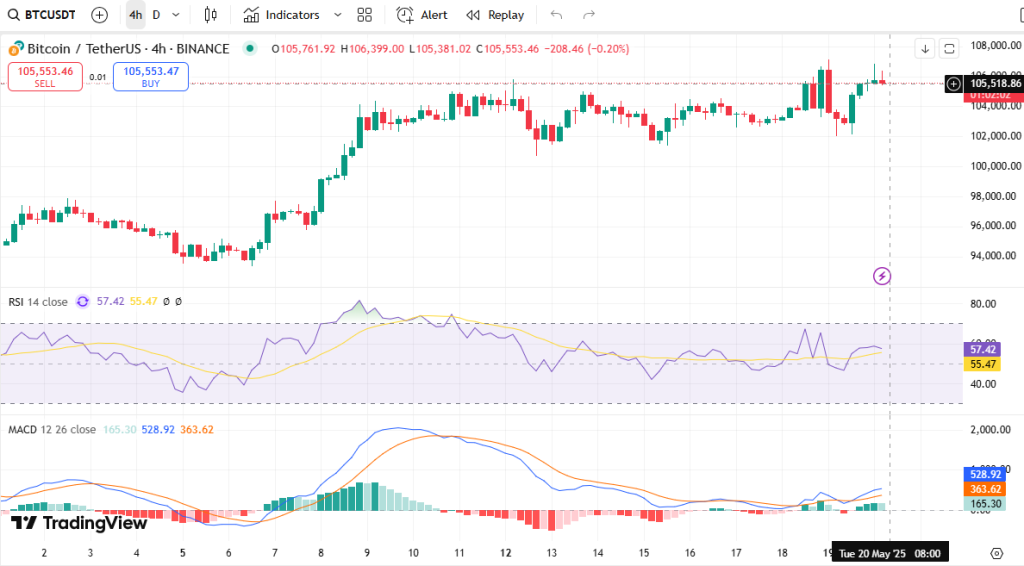Click the add symbol plus icon
Screen dimensions: 1024x566
(x=99, y=15)
